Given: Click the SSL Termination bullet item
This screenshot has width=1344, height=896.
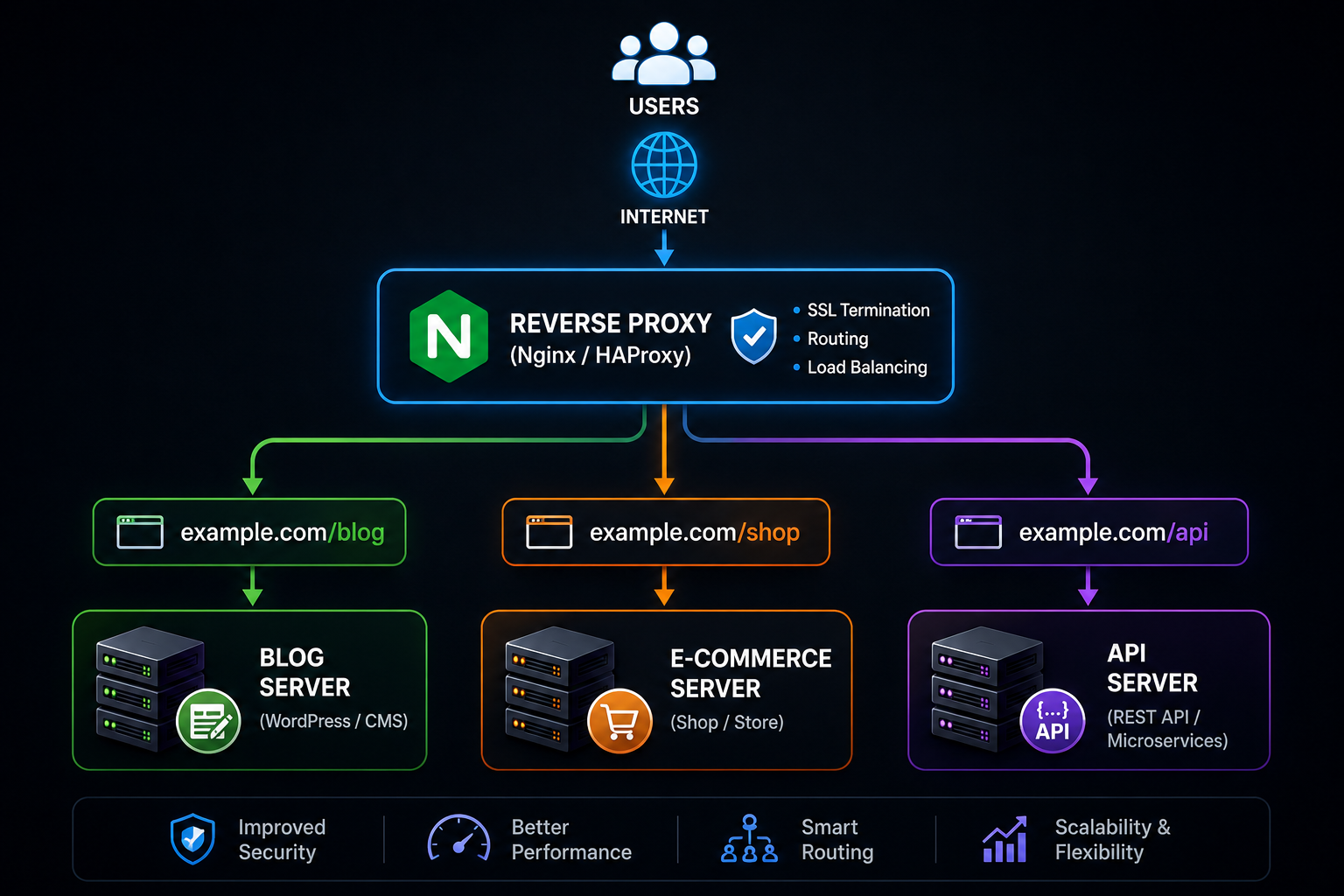Looking at the screenshot, I should pos(861,311).
